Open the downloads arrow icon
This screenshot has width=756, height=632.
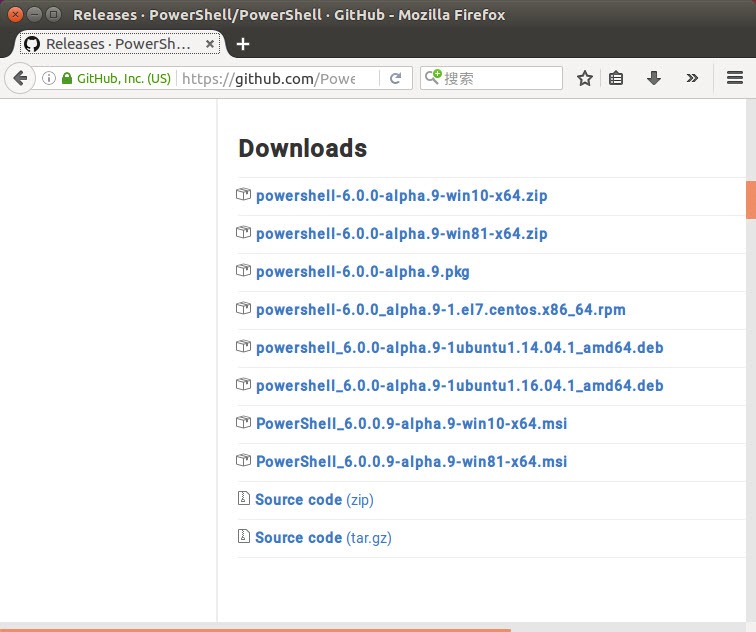pos(654,78)
